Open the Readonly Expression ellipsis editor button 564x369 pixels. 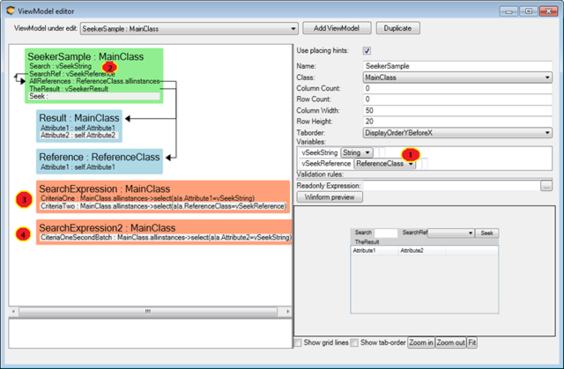point(546,186)
